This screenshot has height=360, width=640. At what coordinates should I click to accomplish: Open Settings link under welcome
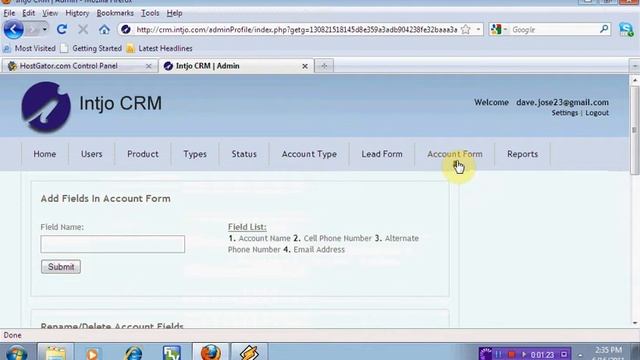coord(564,113)
